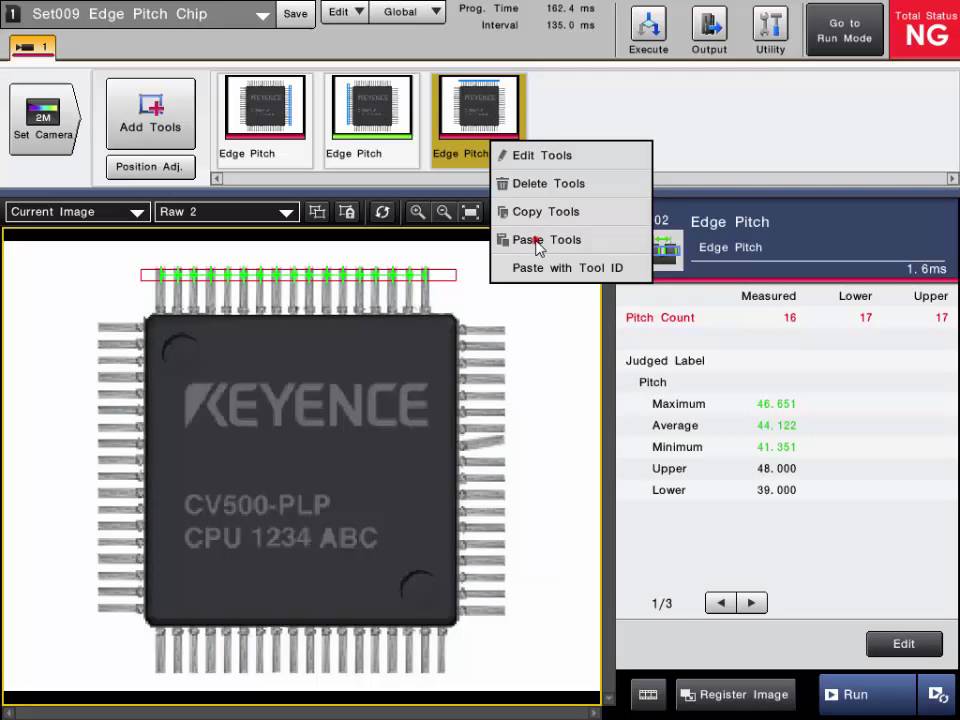Click the Minimum value 41.351
This screenshot has width=960, height=720.
(776, 447)
